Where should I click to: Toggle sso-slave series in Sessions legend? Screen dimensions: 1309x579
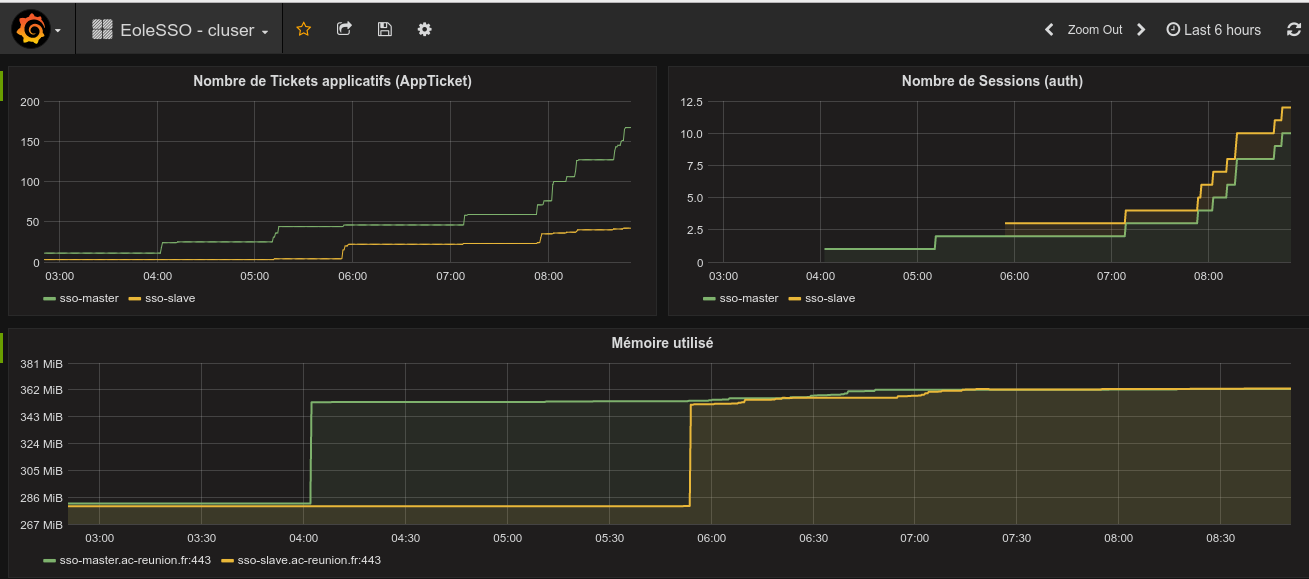pos(830,298)
